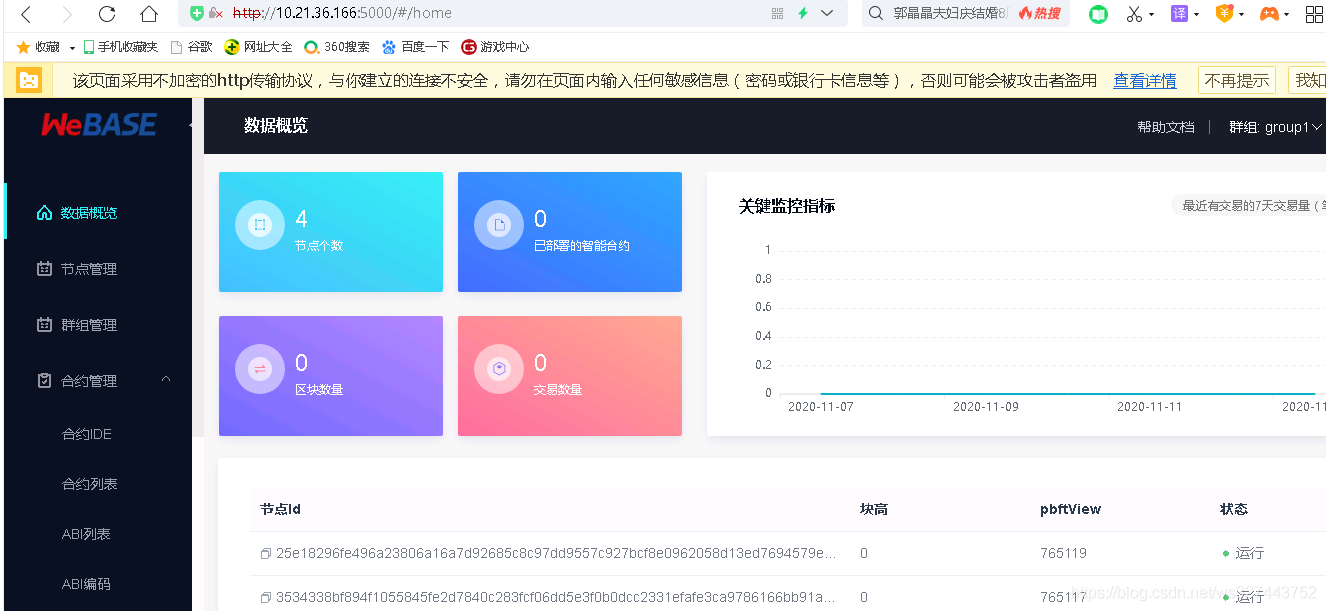Click the green browser extension icon

click(x=1098, y=14)
